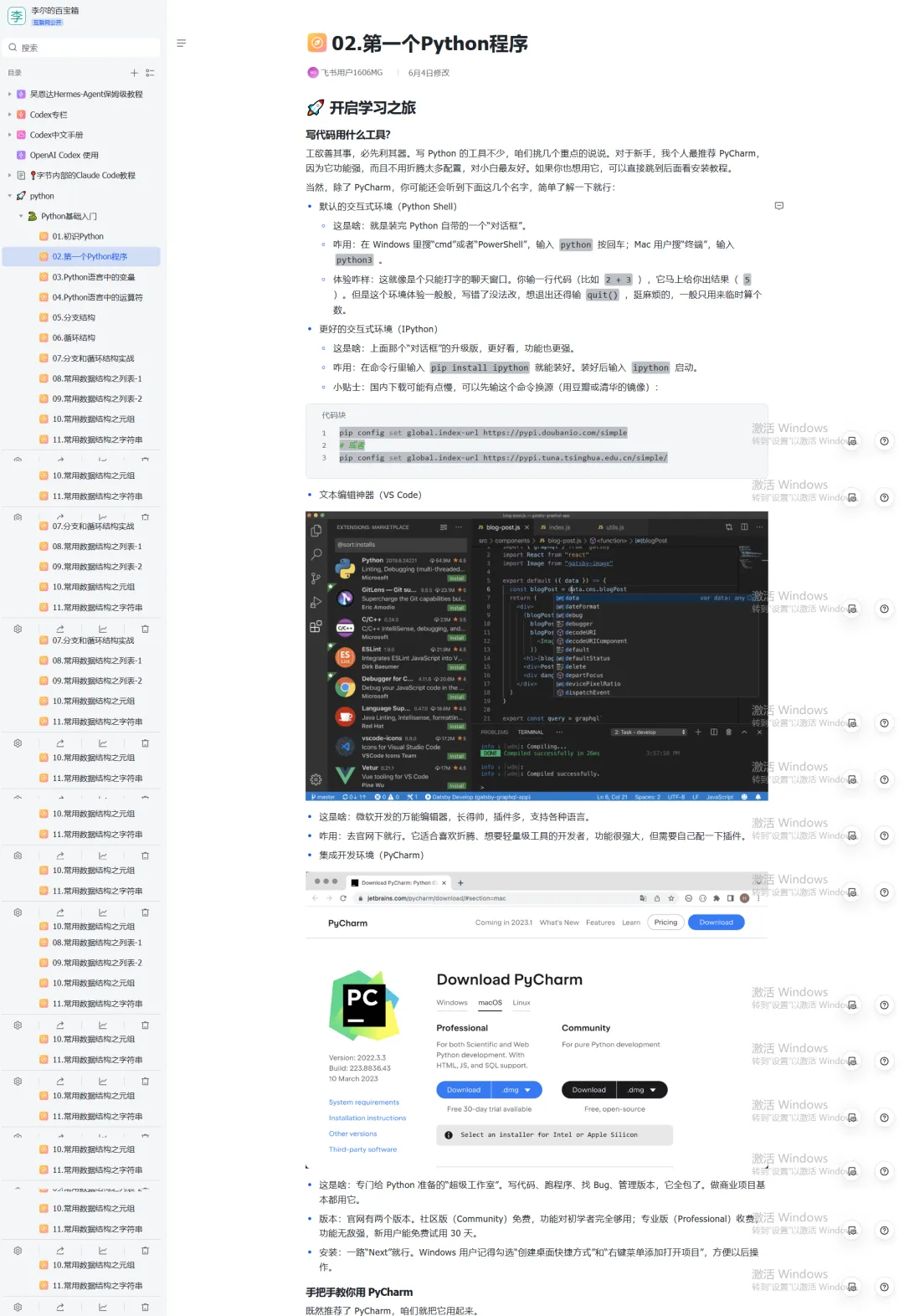Click the 代码块 label of the code block
Screen dimensions: 904x1316
coord(333,415)
